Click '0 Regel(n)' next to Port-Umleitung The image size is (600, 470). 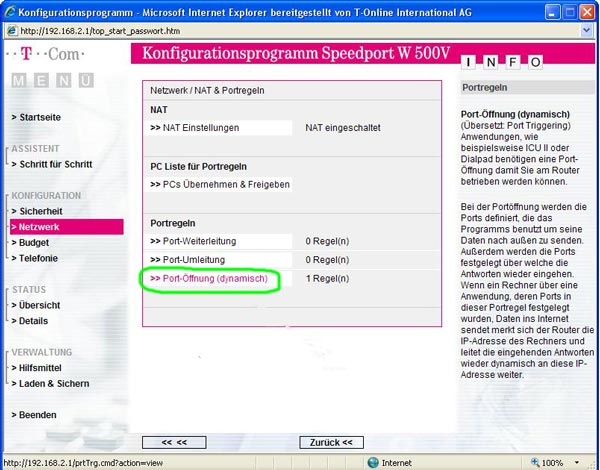pyautogui.click(x=328, y=259)
